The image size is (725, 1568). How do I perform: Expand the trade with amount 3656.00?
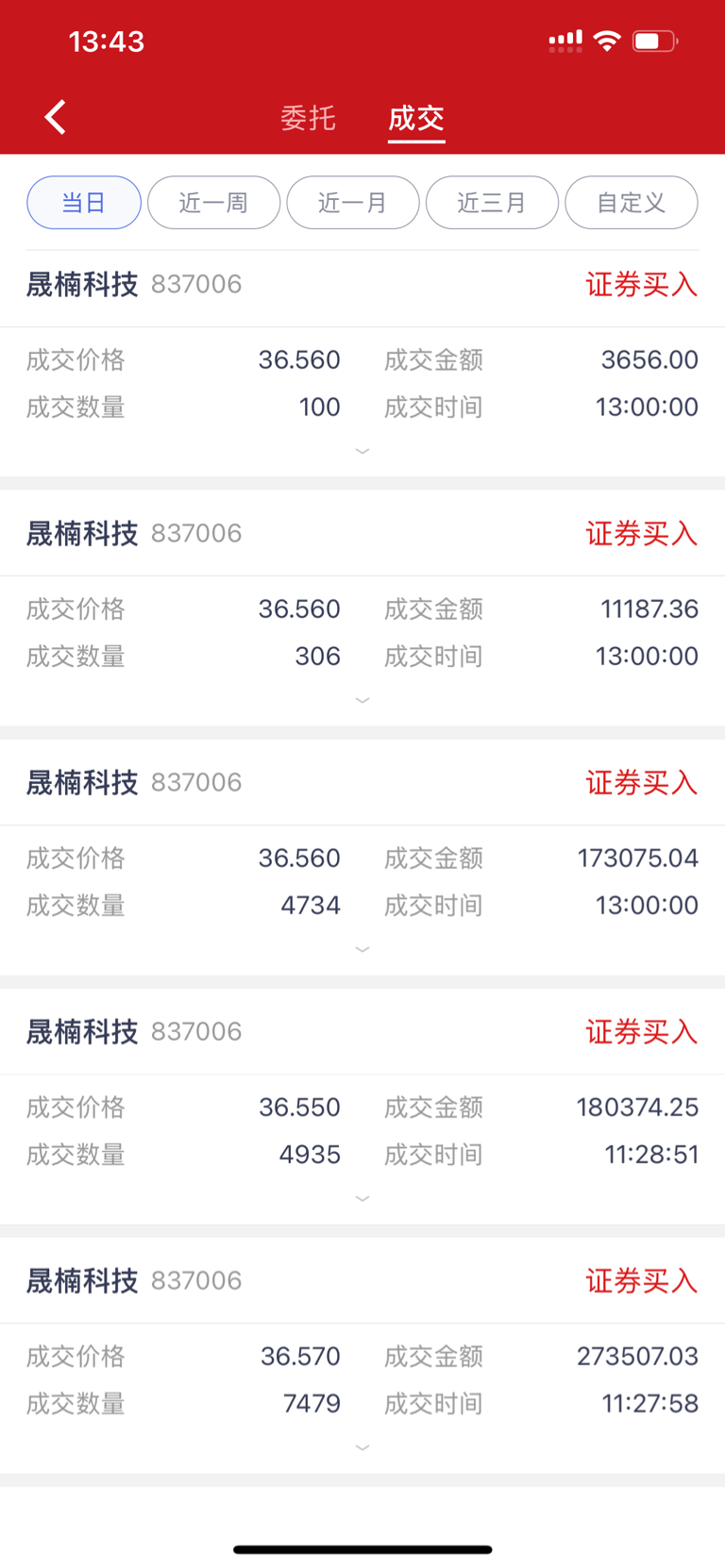[x=362, y=452]
